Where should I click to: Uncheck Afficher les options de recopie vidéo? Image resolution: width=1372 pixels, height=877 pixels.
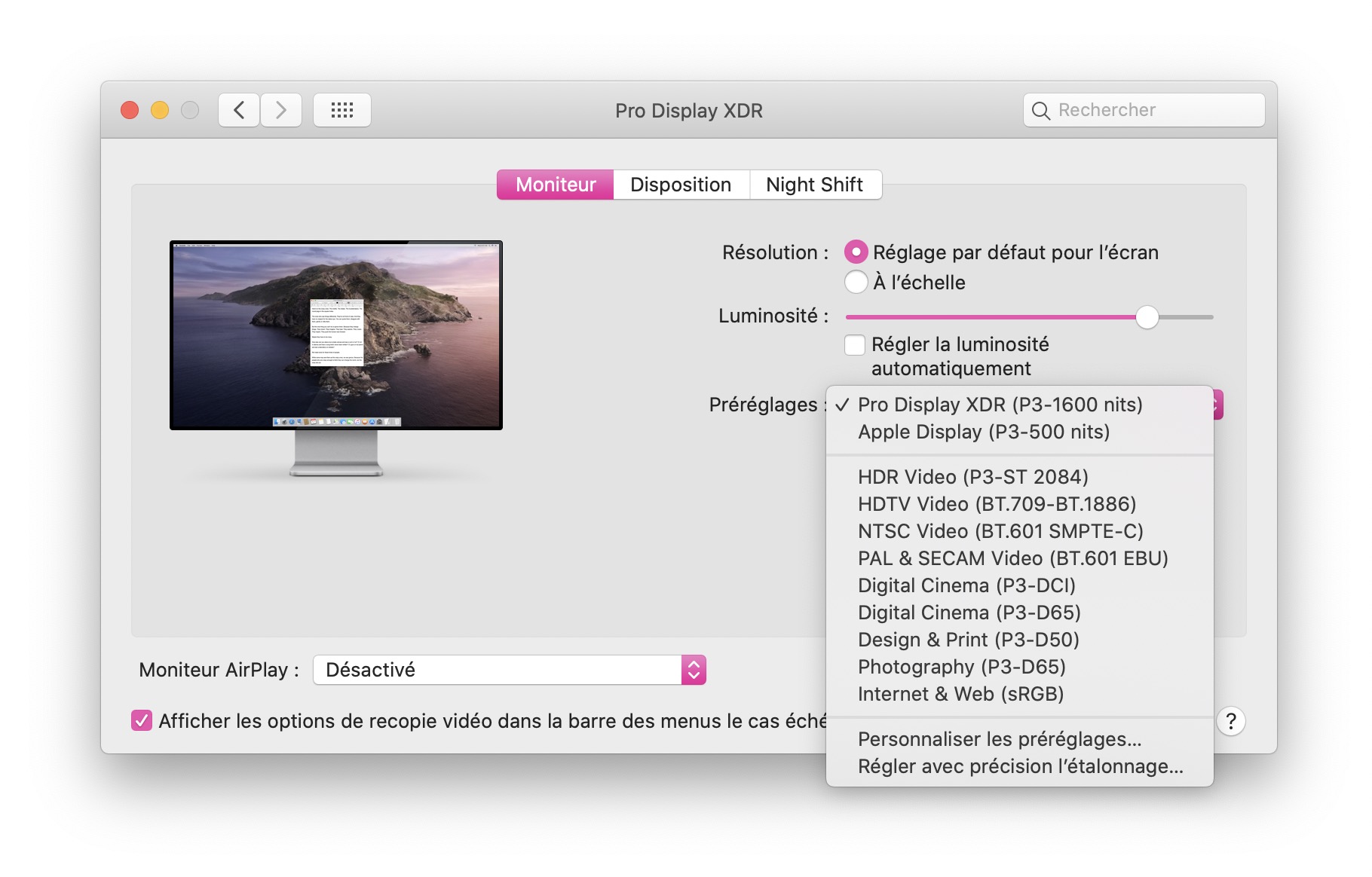pyautogui.click(x=142, y=721)
